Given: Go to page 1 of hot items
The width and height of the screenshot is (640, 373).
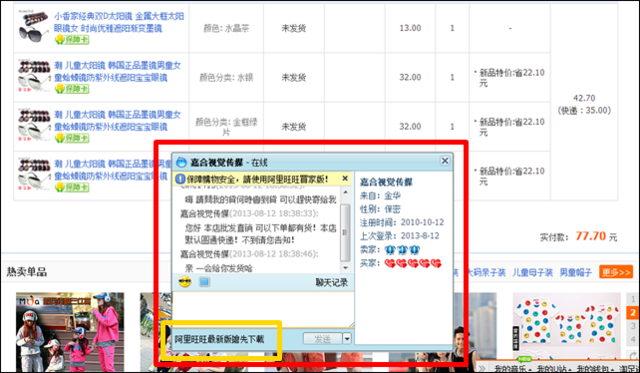Looking at the screenshot, I should tap(633, 299).
